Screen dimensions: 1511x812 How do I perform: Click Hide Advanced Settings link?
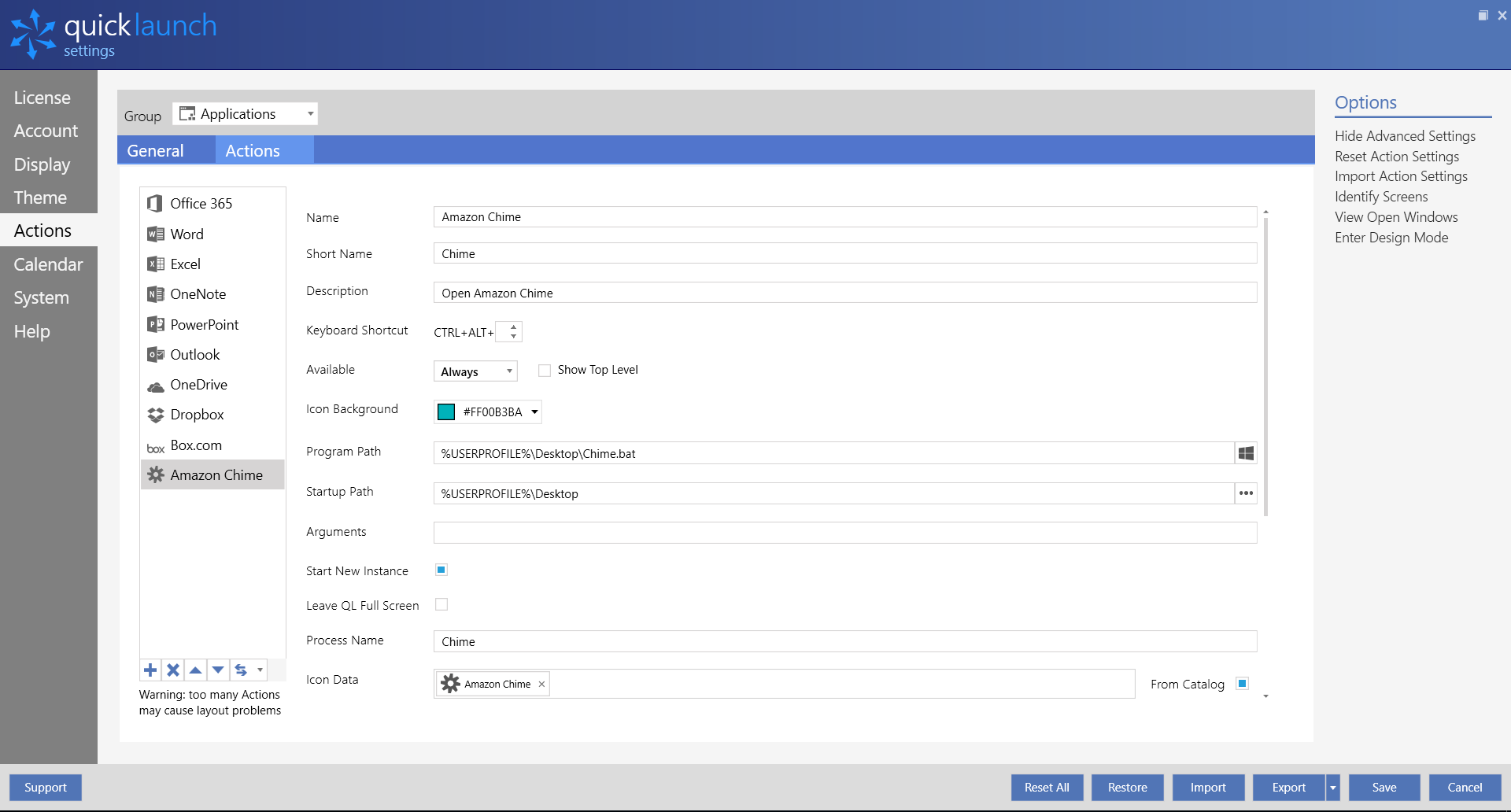click(x=1405, y=136)
